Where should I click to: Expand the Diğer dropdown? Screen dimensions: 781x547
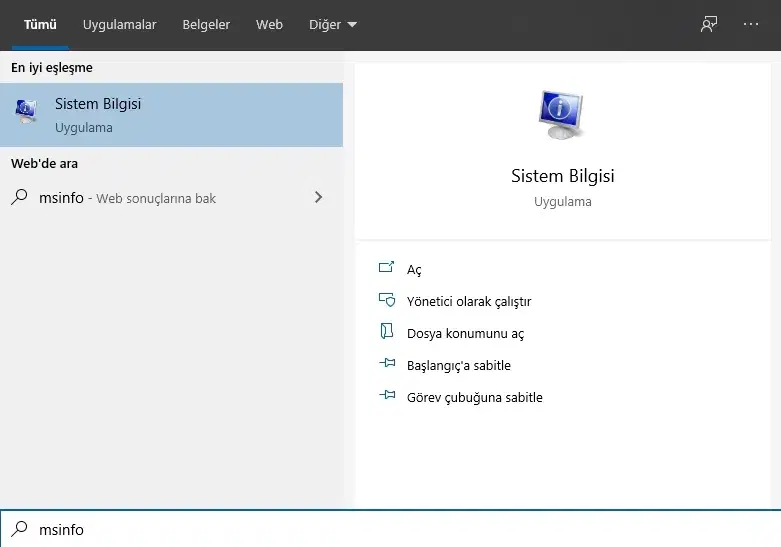point(333,24)
